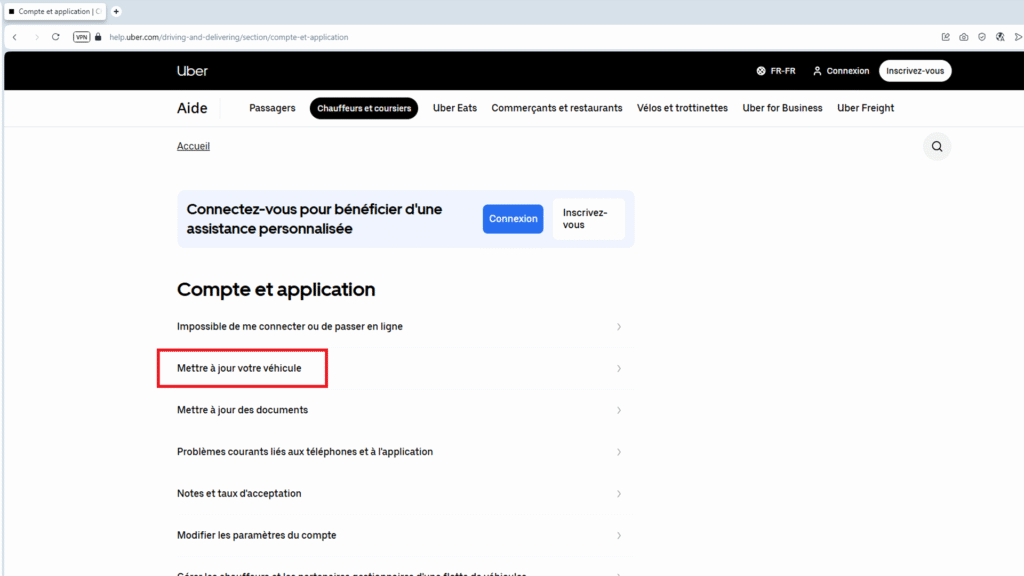
Task: Open Notes et taux d'acceptation topic
Action: point(400,494)
